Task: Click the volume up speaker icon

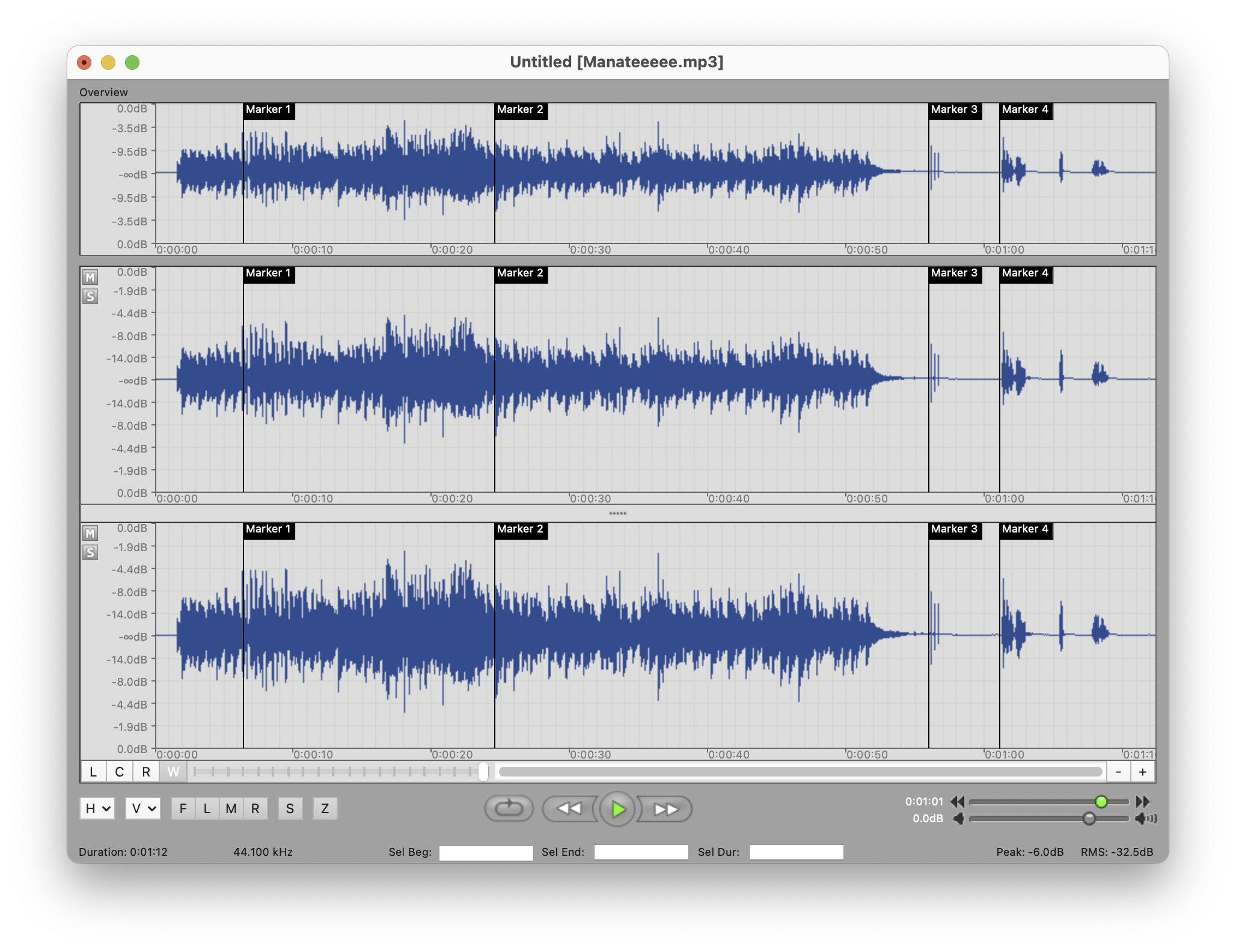Action: coord(1145,819)
